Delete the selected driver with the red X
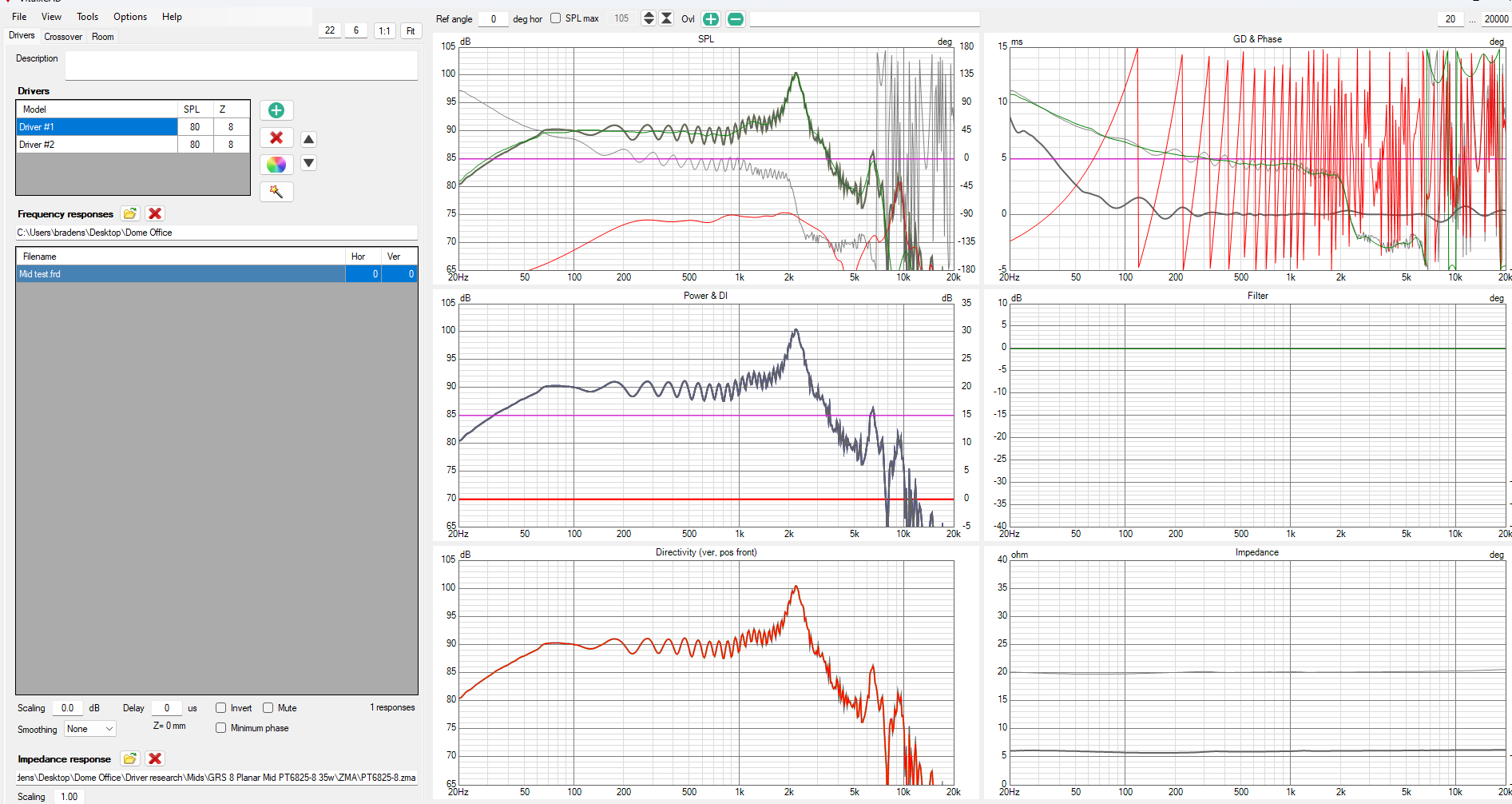The height and width of the screenshot is (804, 1512). click(276, 137)
